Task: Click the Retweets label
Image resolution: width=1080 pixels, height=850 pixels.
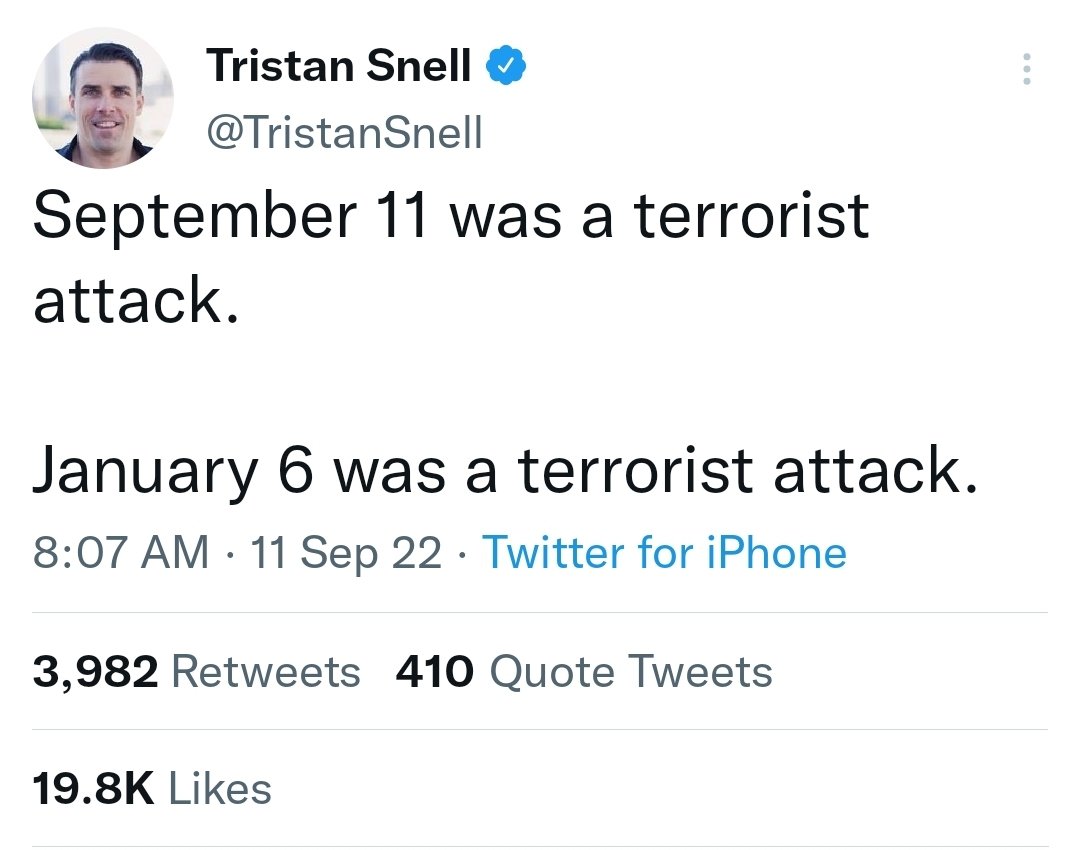Action: coord(266,672)
